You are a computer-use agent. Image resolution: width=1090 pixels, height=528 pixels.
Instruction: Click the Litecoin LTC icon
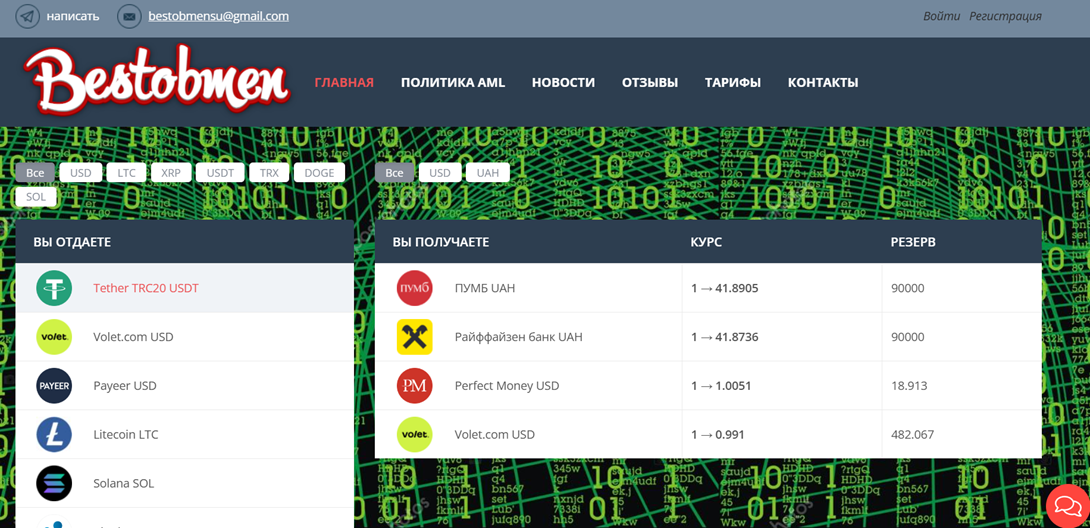point(54,435)
